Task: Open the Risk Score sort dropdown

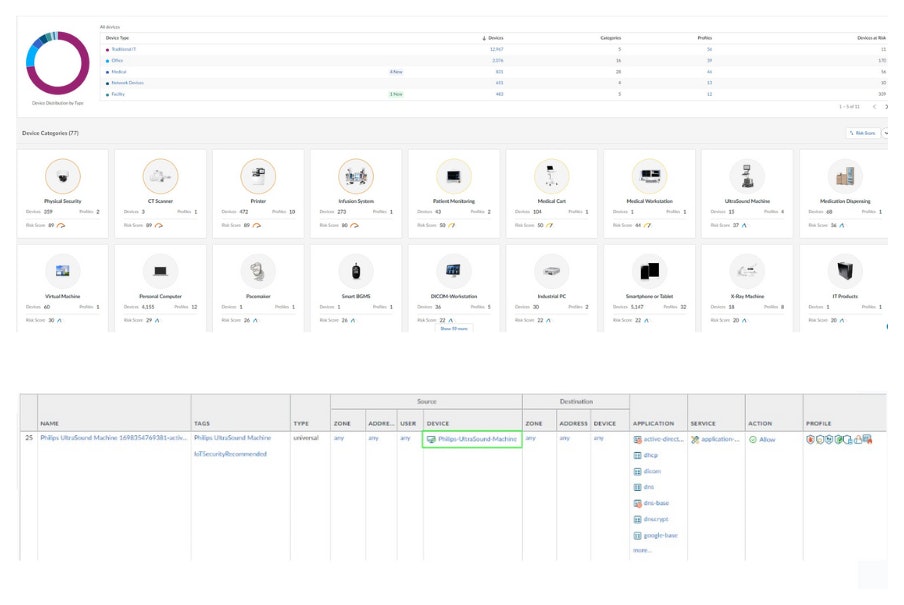Action: [865, 132]
